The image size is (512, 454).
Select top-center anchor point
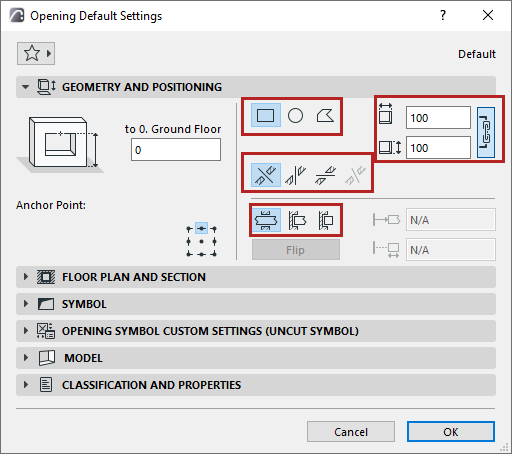201,228
